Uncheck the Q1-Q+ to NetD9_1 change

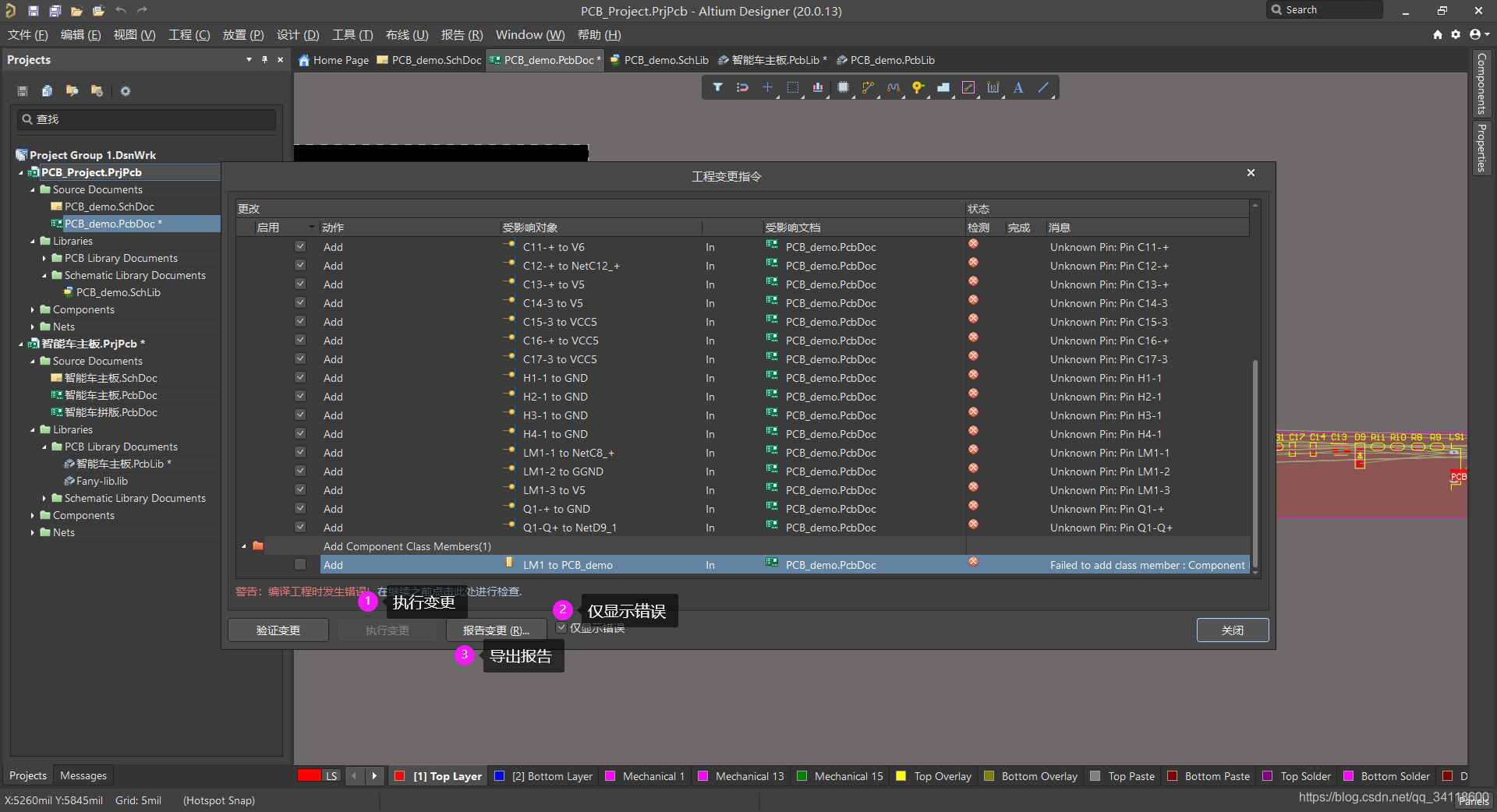[x=300, y=527]
